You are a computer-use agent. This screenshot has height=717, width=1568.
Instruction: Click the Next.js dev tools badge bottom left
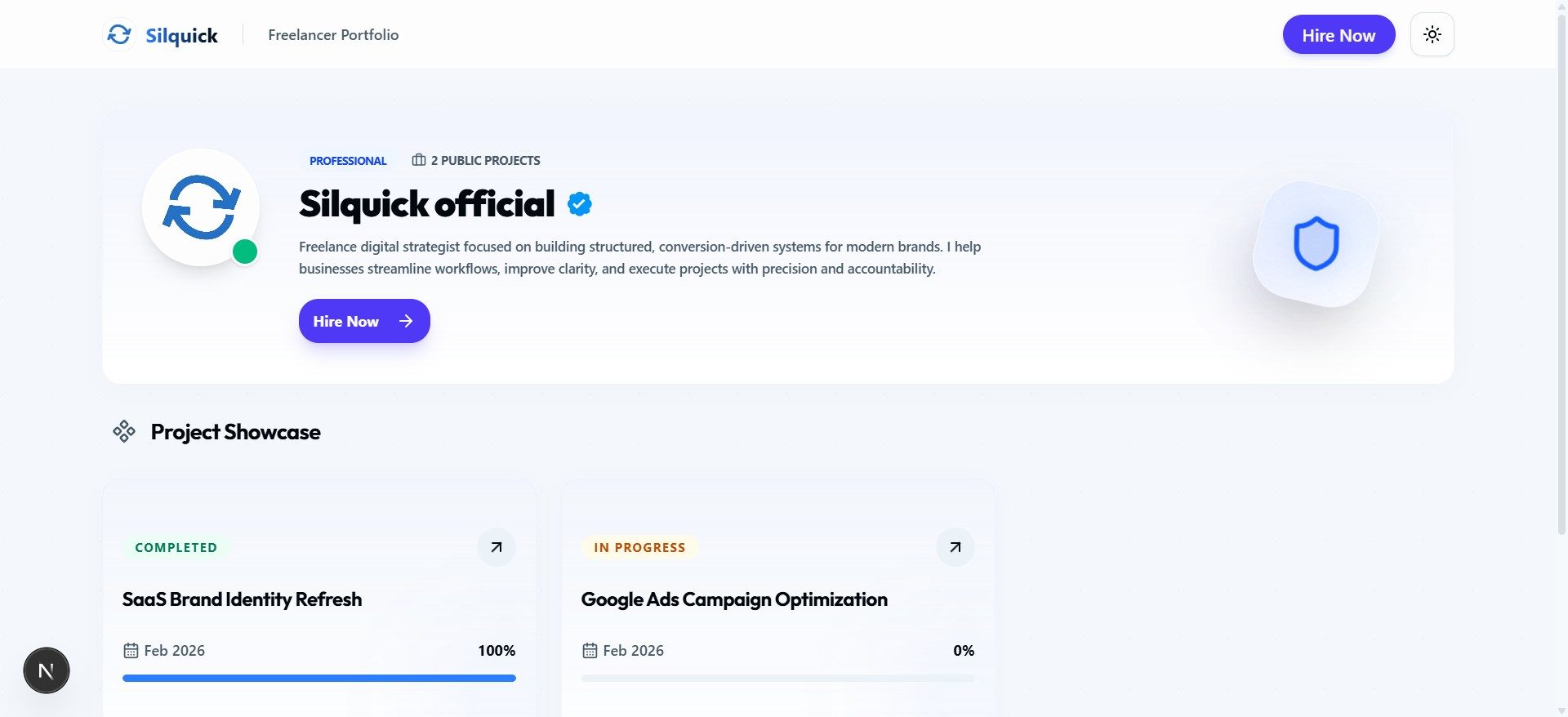click(x=46, y=670)
